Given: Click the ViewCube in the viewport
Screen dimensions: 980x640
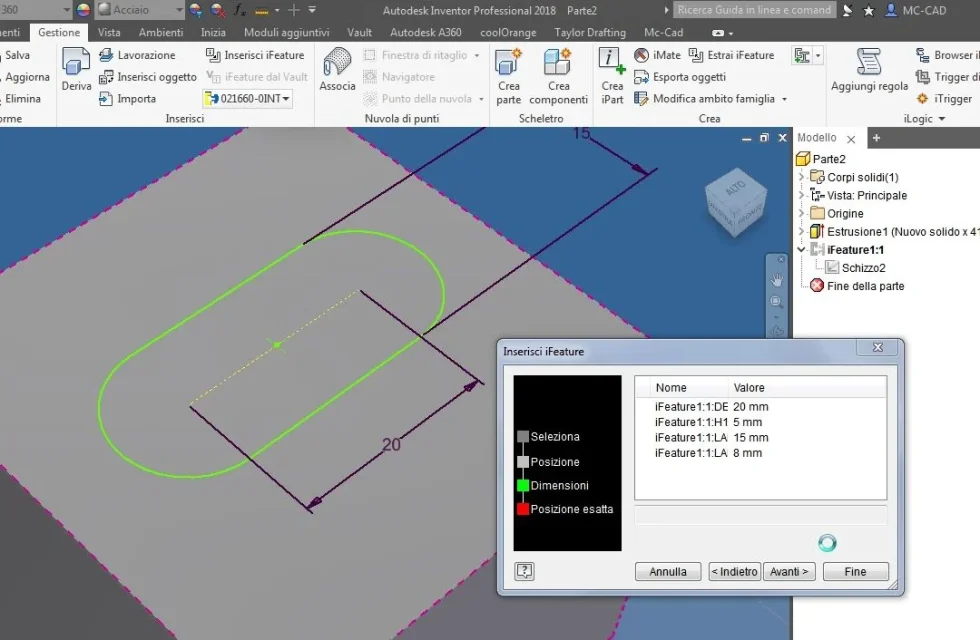Looking at the screenshot, I should tap(736, 201).
